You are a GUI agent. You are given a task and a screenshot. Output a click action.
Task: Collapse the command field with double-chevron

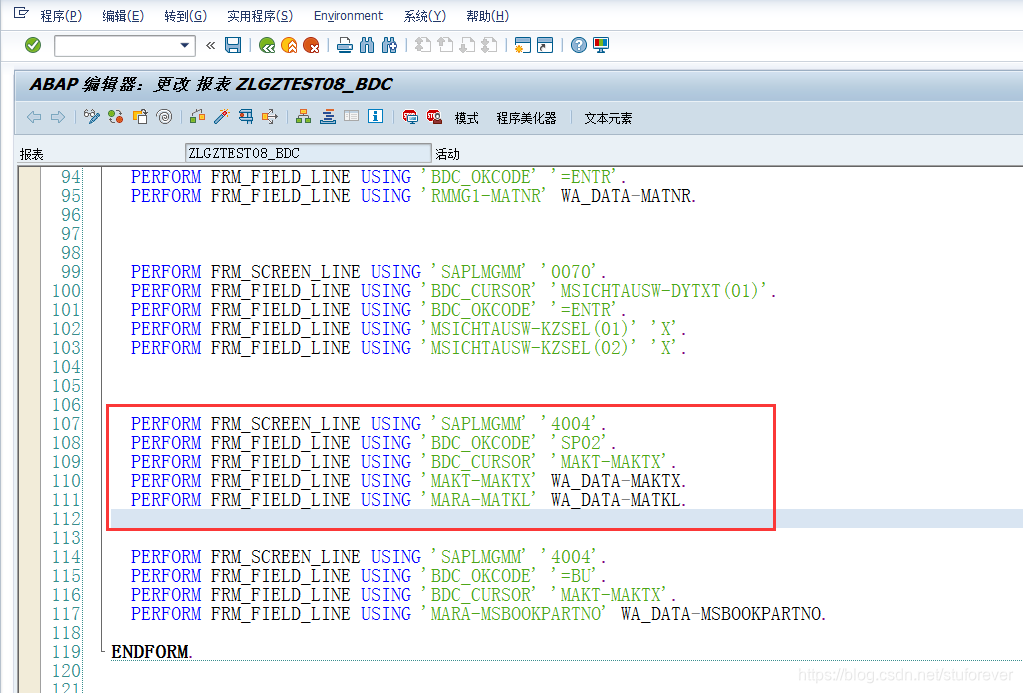point(210,45)
